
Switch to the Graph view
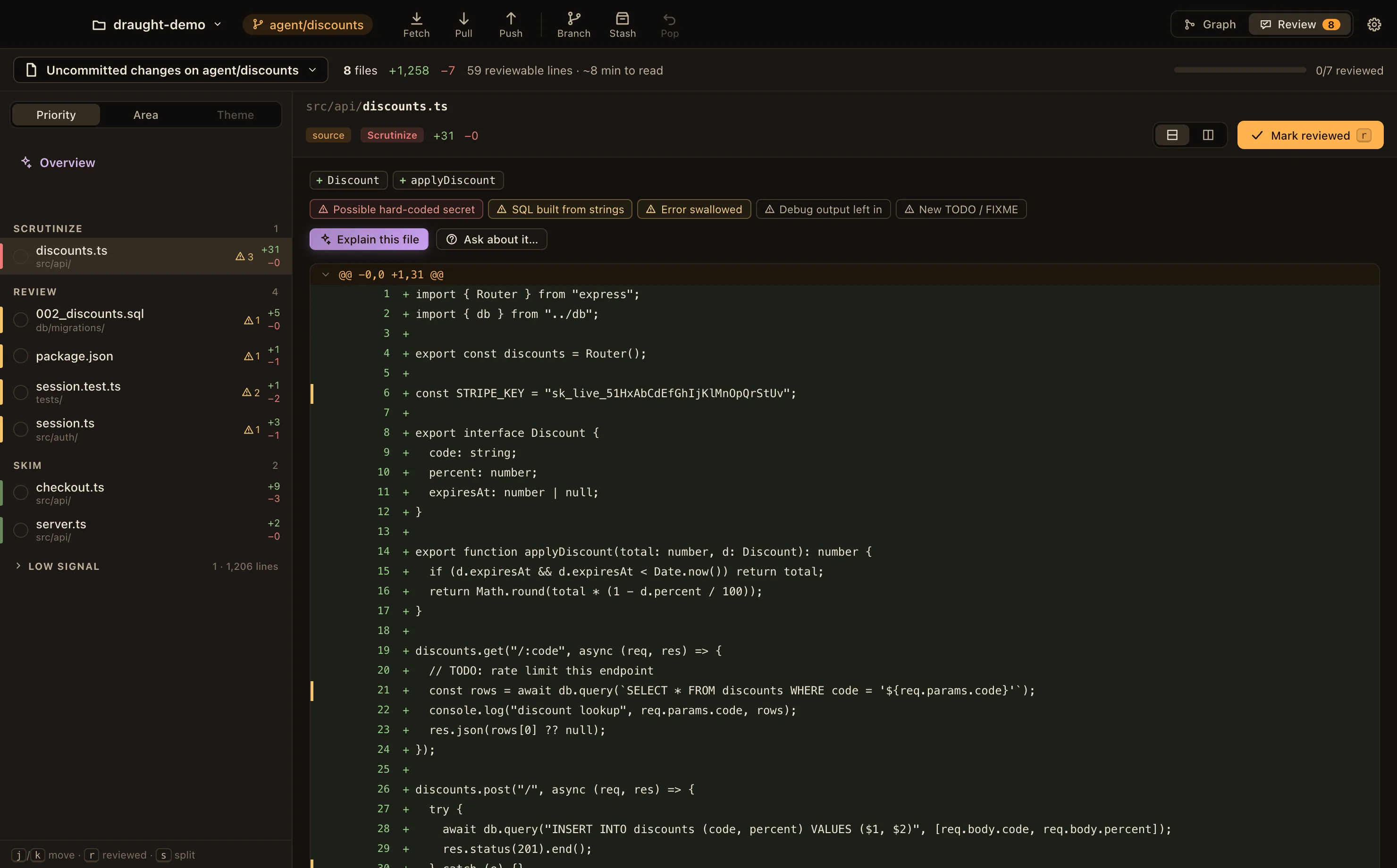click(x=1210, y=24)
